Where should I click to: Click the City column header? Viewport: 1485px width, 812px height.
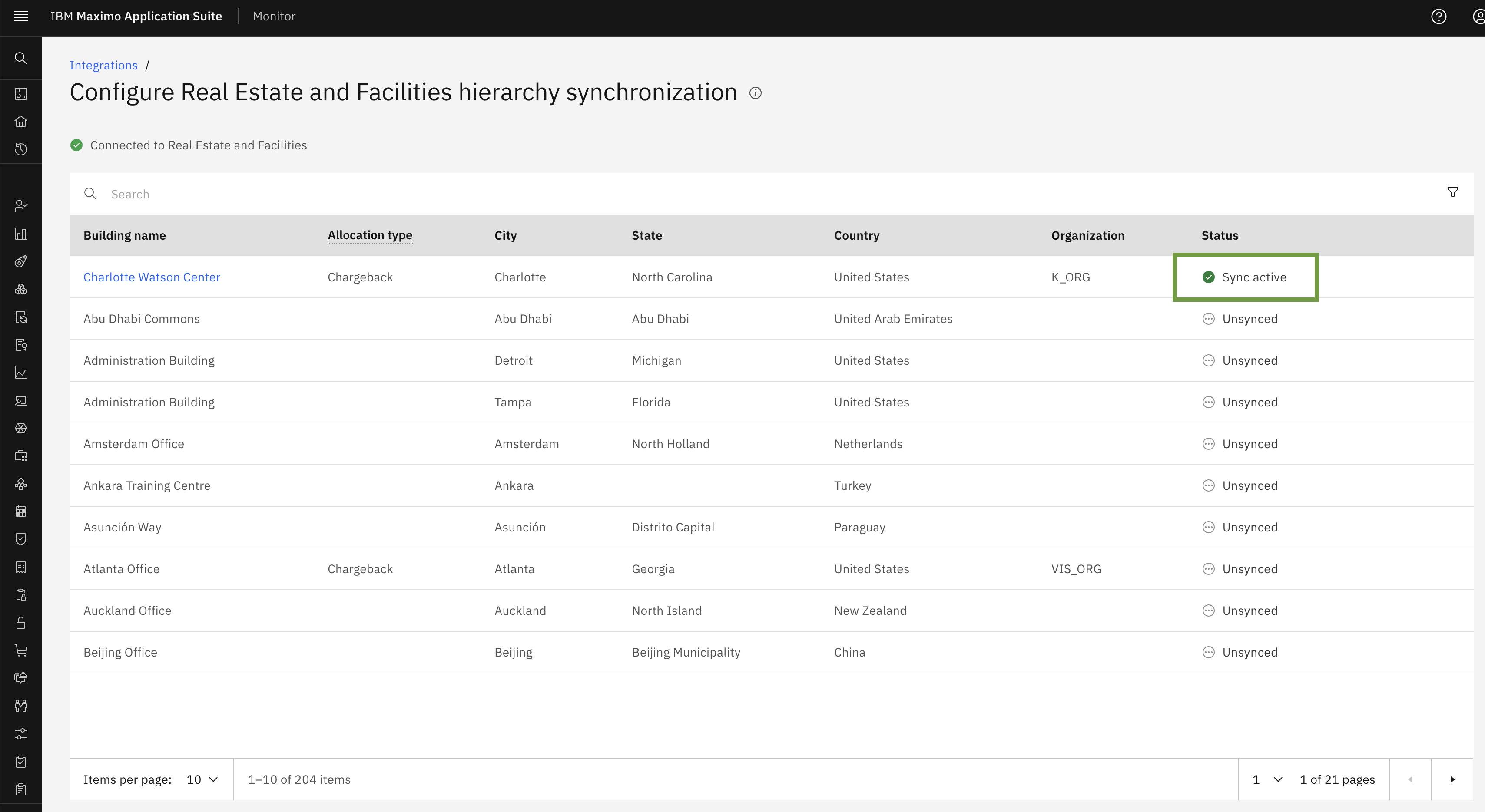[x=506, y=235]
